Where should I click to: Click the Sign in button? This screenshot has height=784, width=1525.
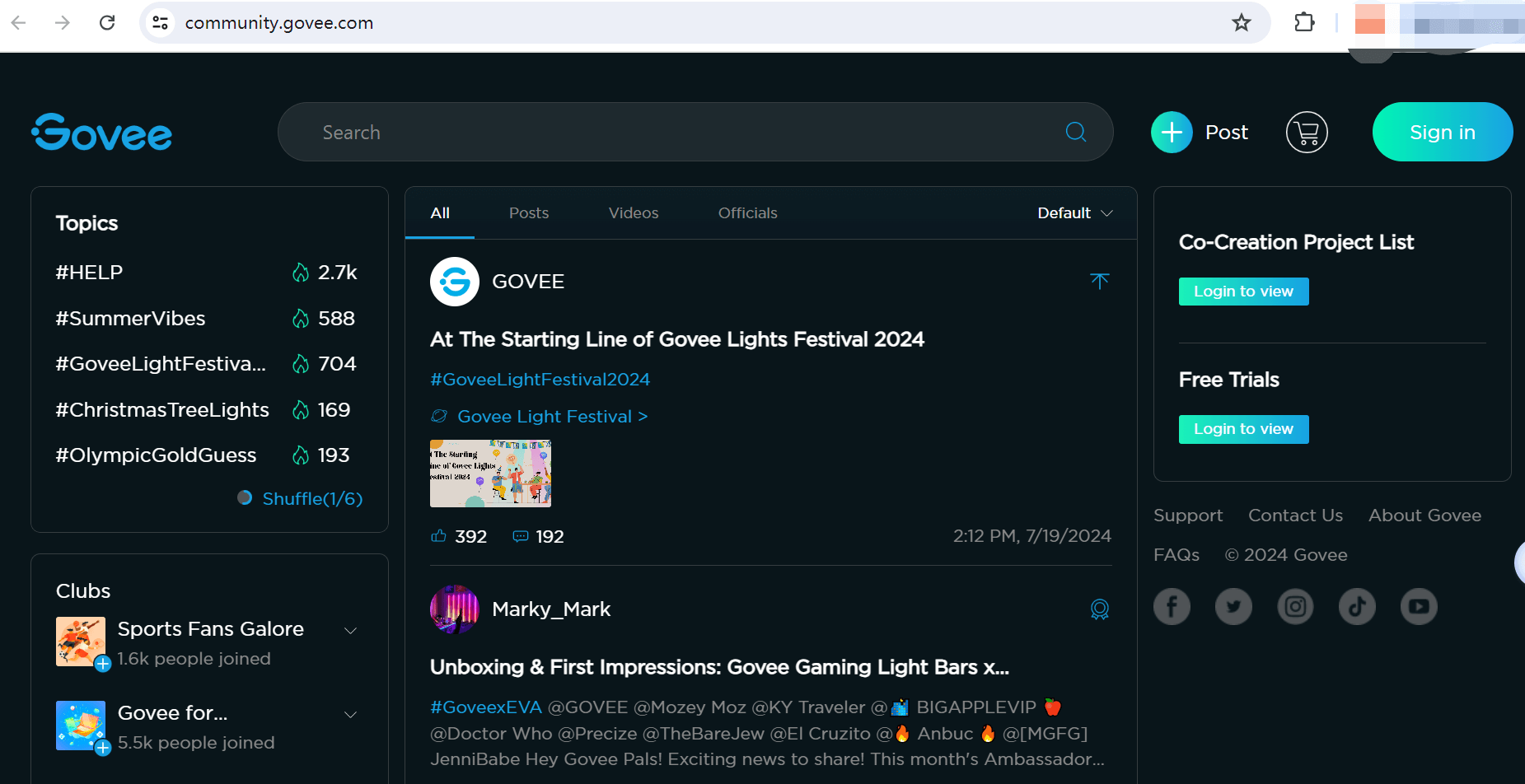[1442, 133]
